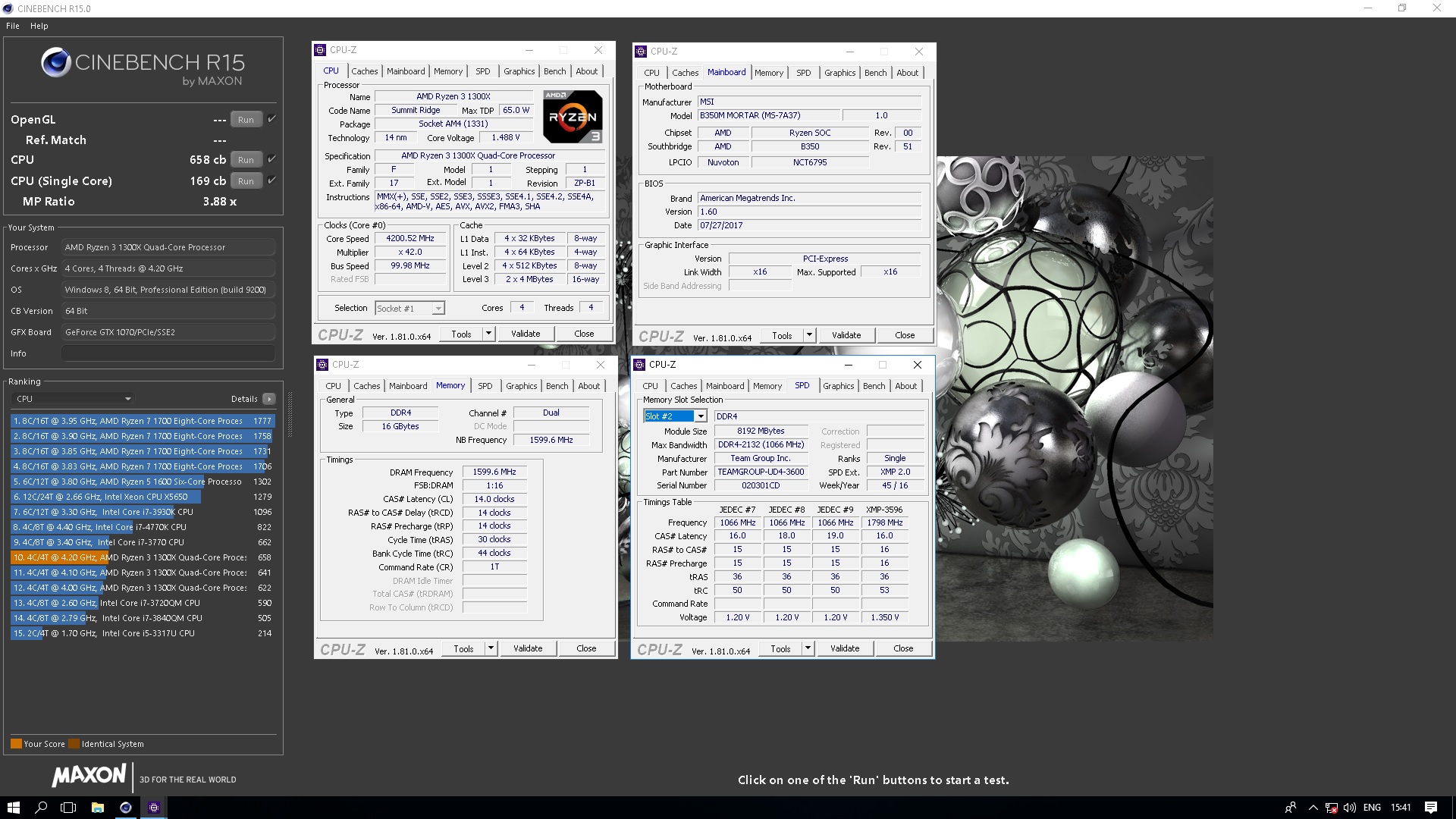
Task: Click Validate in the SPD window
Action: click(845, 648)
